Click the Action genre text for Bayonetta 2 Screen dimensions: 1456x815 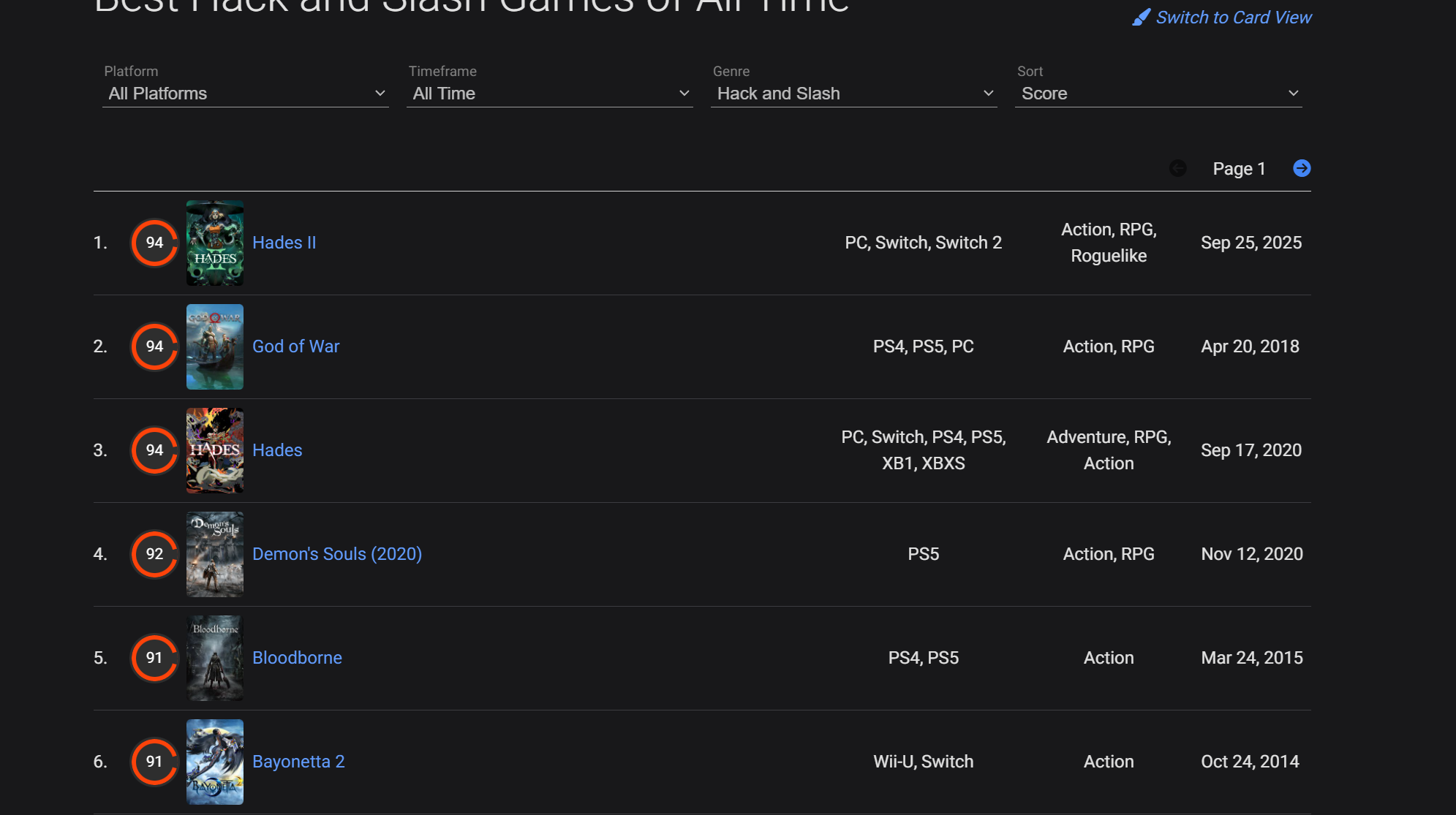point(1109,762)
